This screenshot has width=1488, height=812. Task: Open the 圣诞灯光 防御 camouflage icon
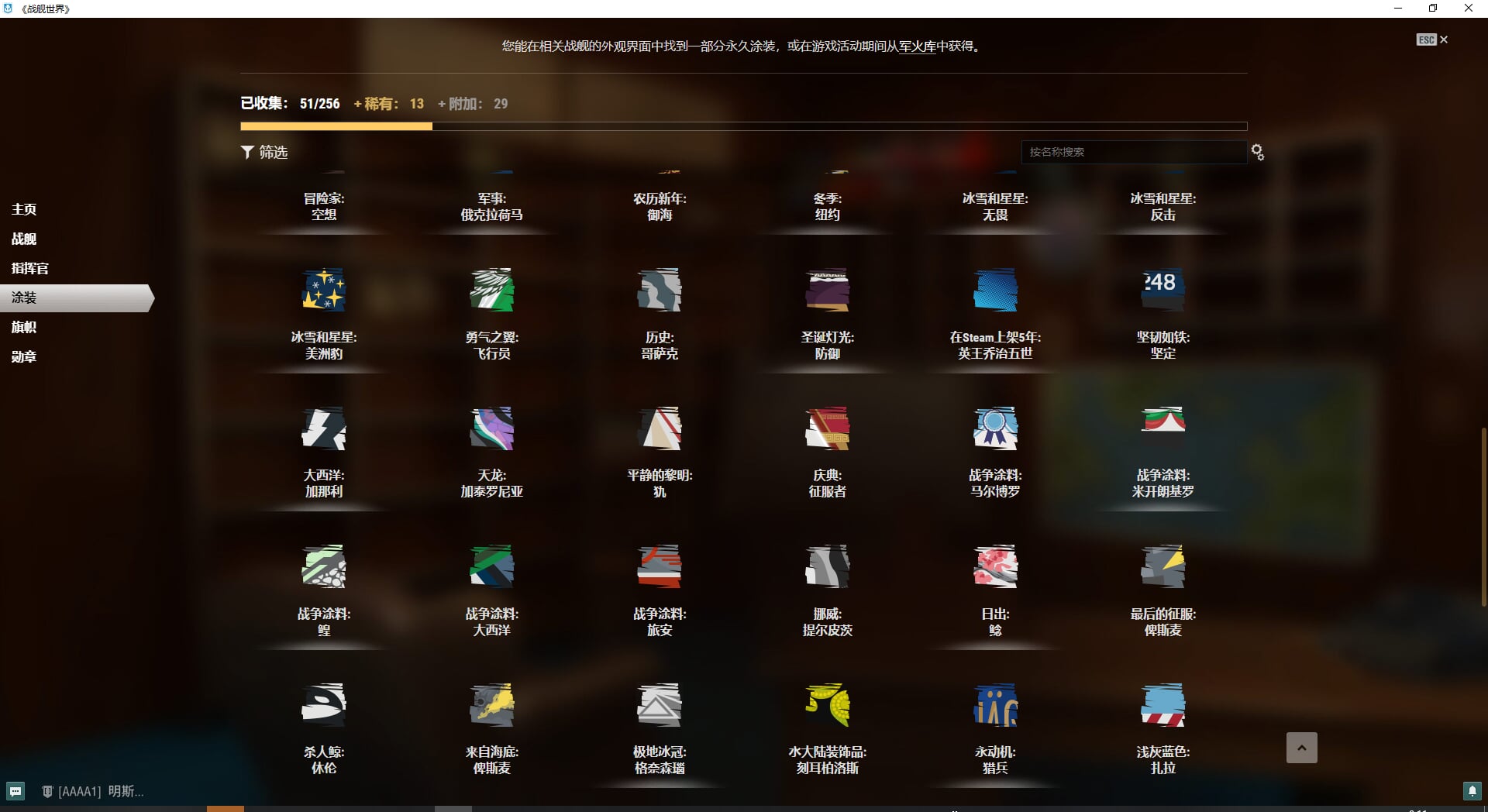click(x=827, y=290)
